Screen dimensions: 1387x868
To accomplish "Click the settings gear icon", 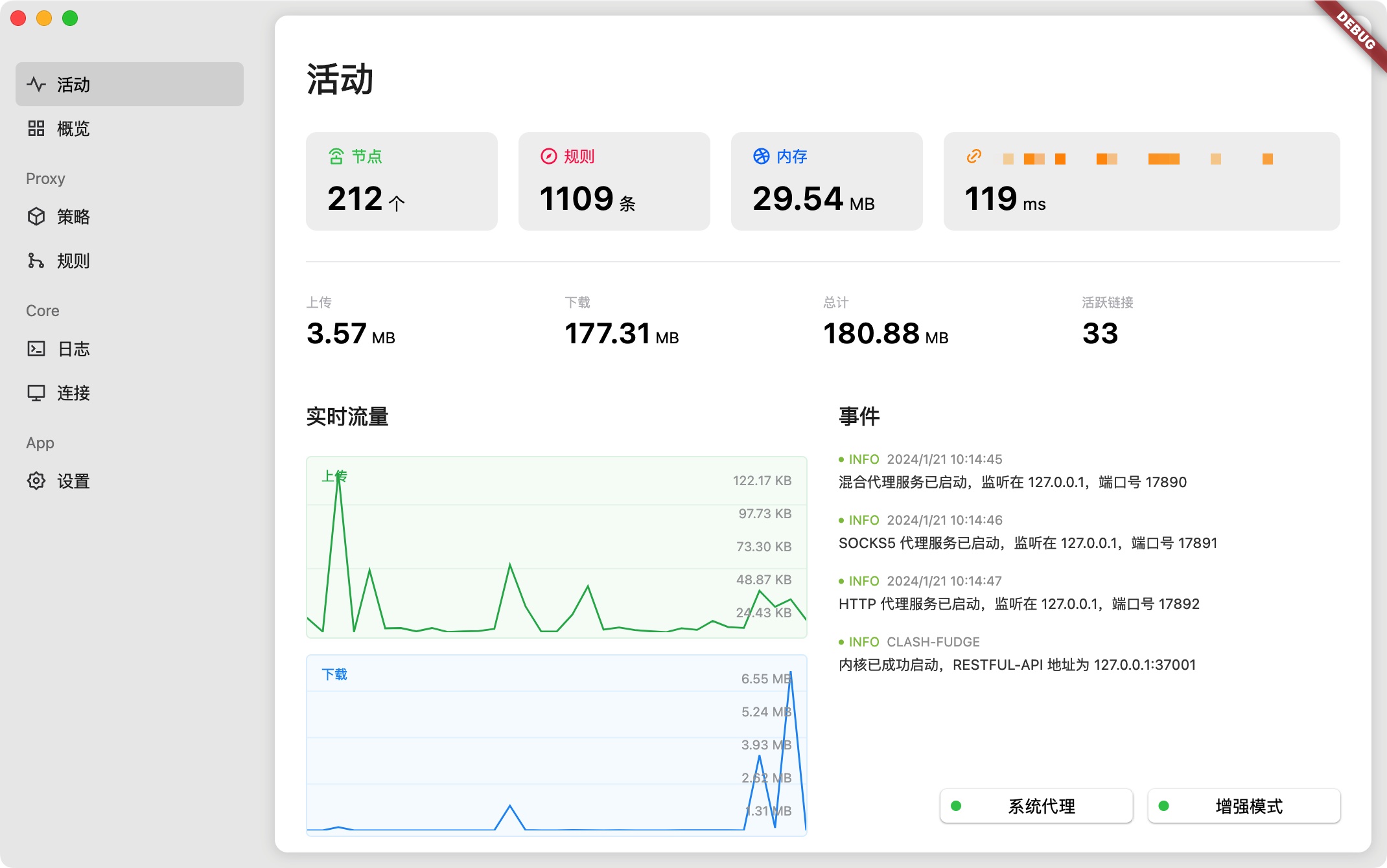I will click(36, 481).
